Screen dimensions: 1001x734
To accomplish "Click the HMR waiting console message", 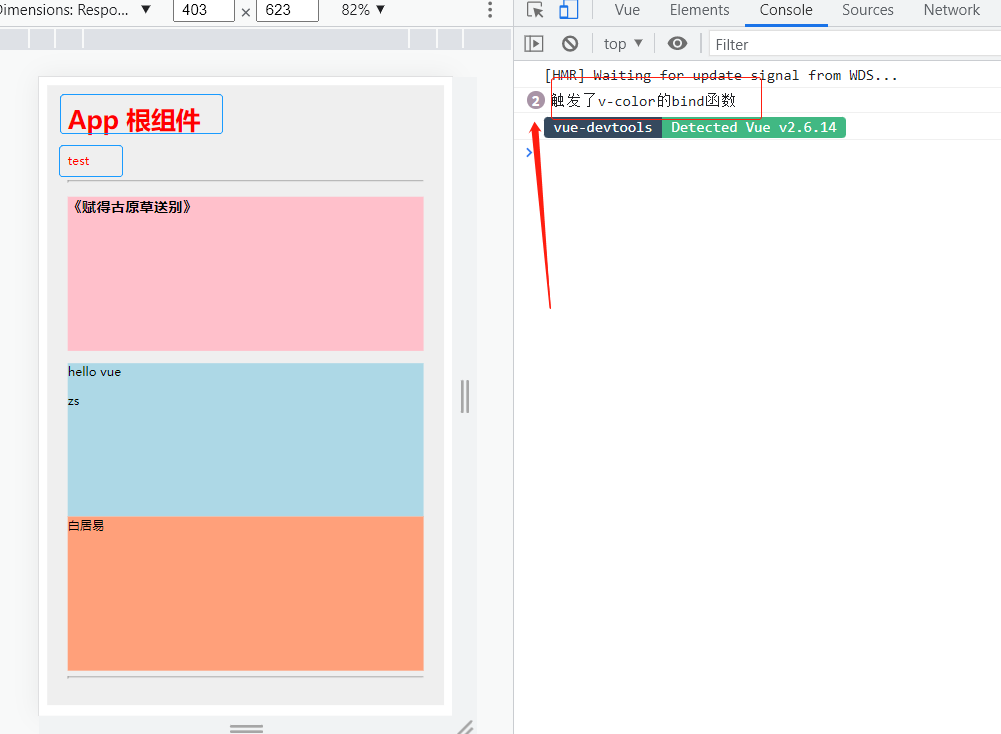I will point(721,75).
